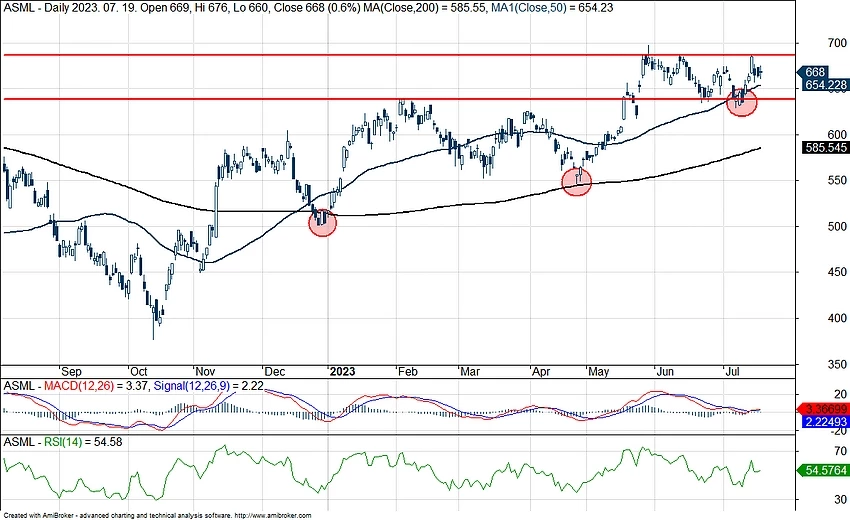Click the red circle marker in July

(741, 101)
